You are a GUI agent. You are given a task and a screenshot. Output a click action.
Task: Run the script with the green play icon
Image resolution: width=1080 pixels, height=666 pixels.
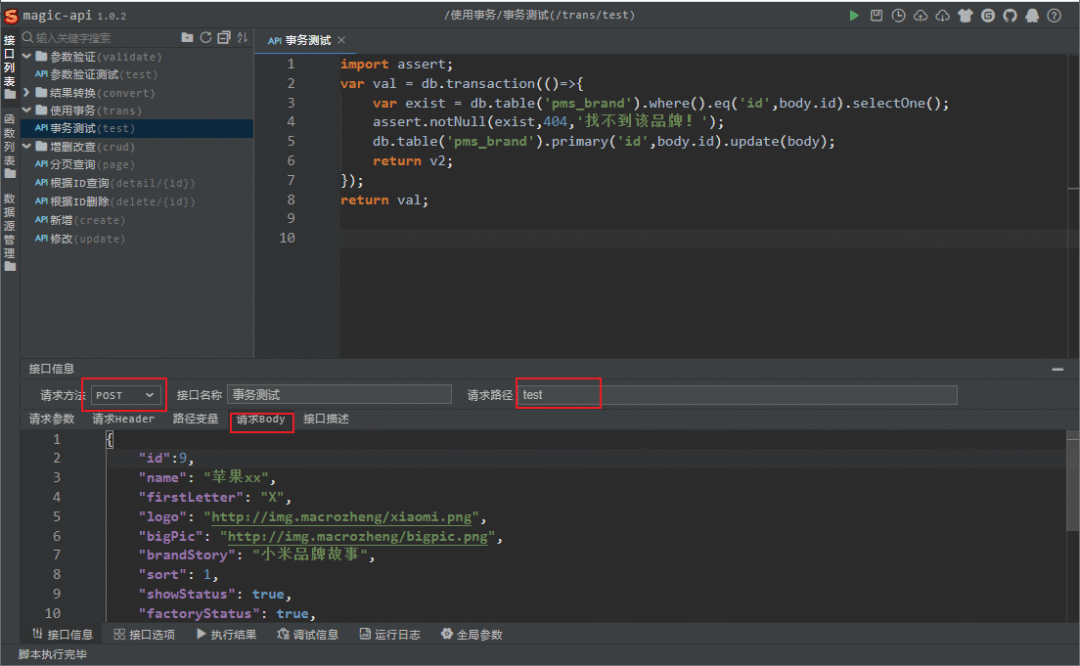point(853,15)
